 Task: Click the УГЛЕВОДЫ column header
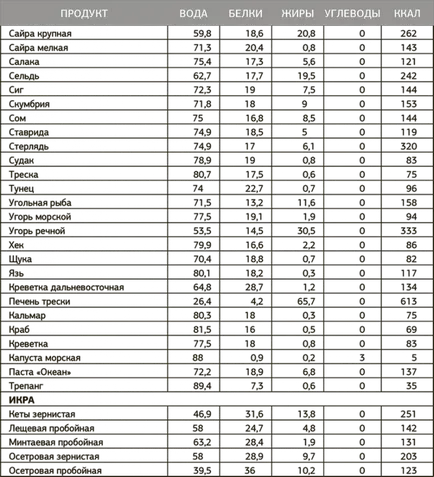point(352,14)
